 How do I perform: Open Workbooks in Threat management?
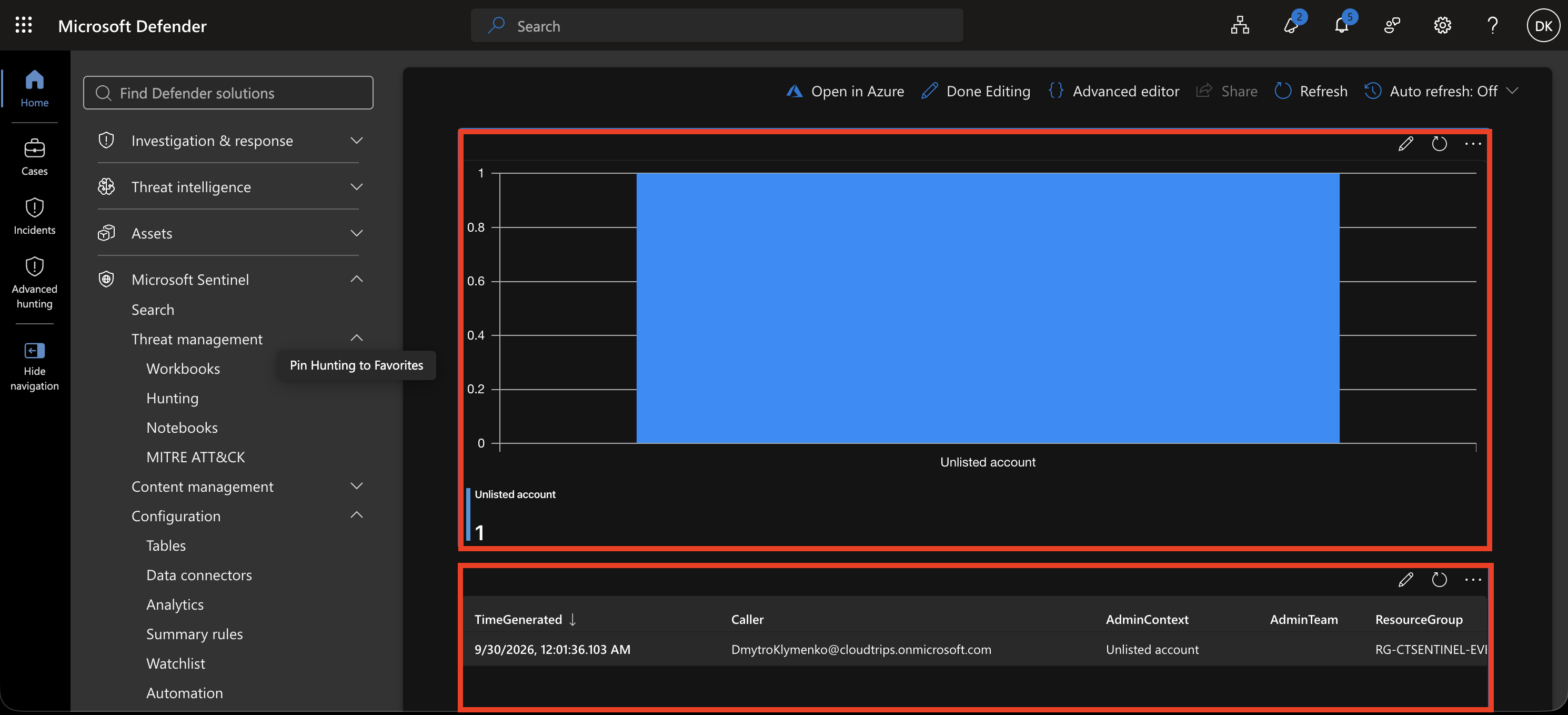[183, 369]
